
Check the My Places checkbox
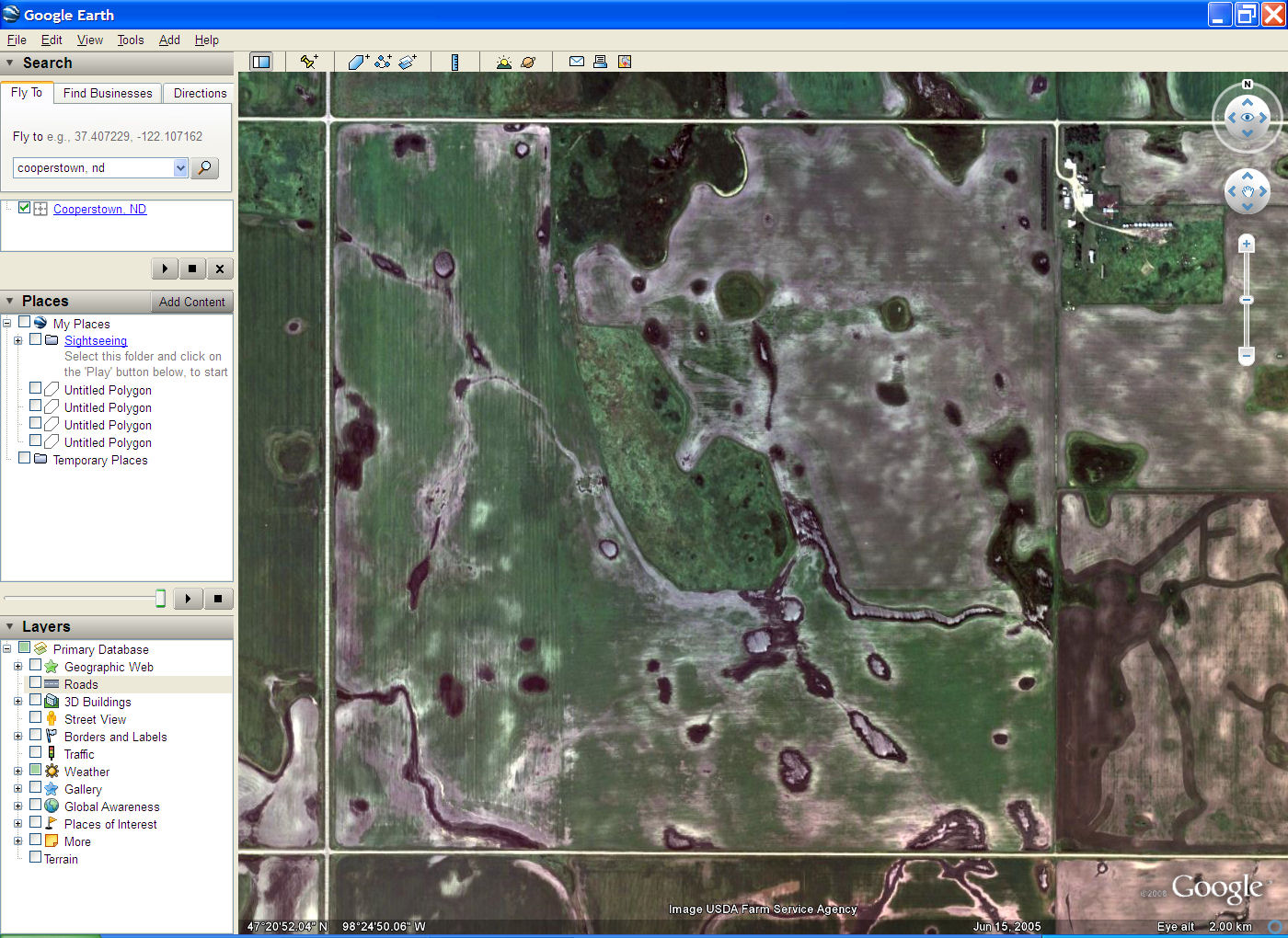25,322
